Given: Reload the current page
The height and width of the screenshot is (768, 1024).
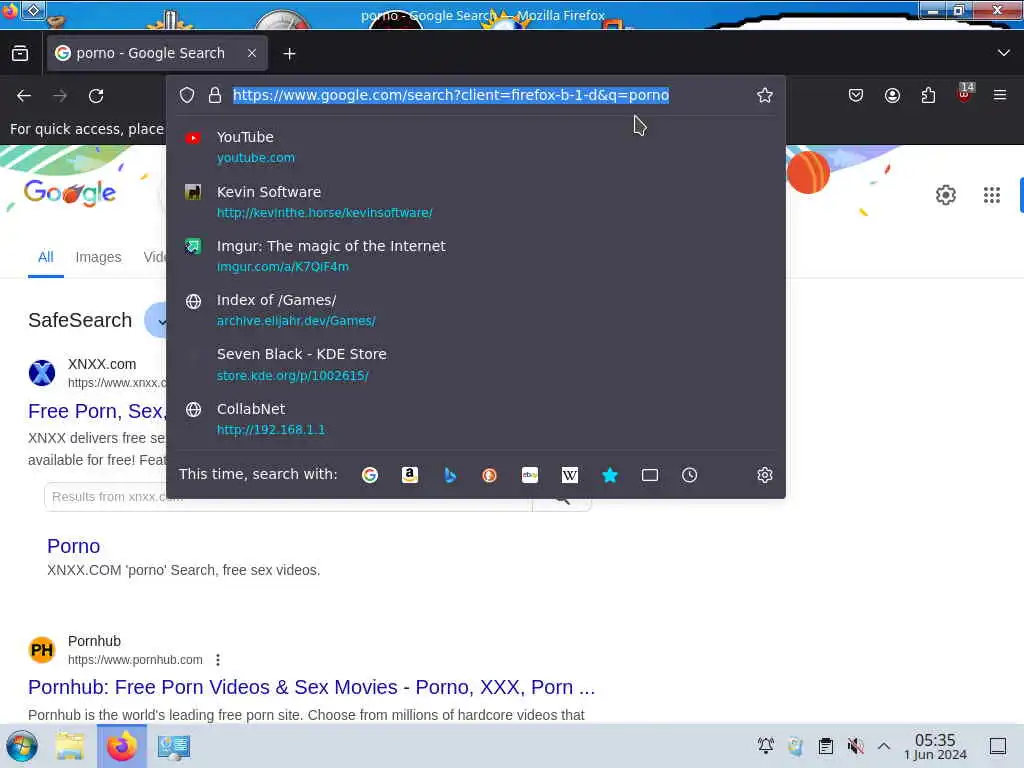Looking at the screenshot, I should pyautogui.click(x=96, y=96).
